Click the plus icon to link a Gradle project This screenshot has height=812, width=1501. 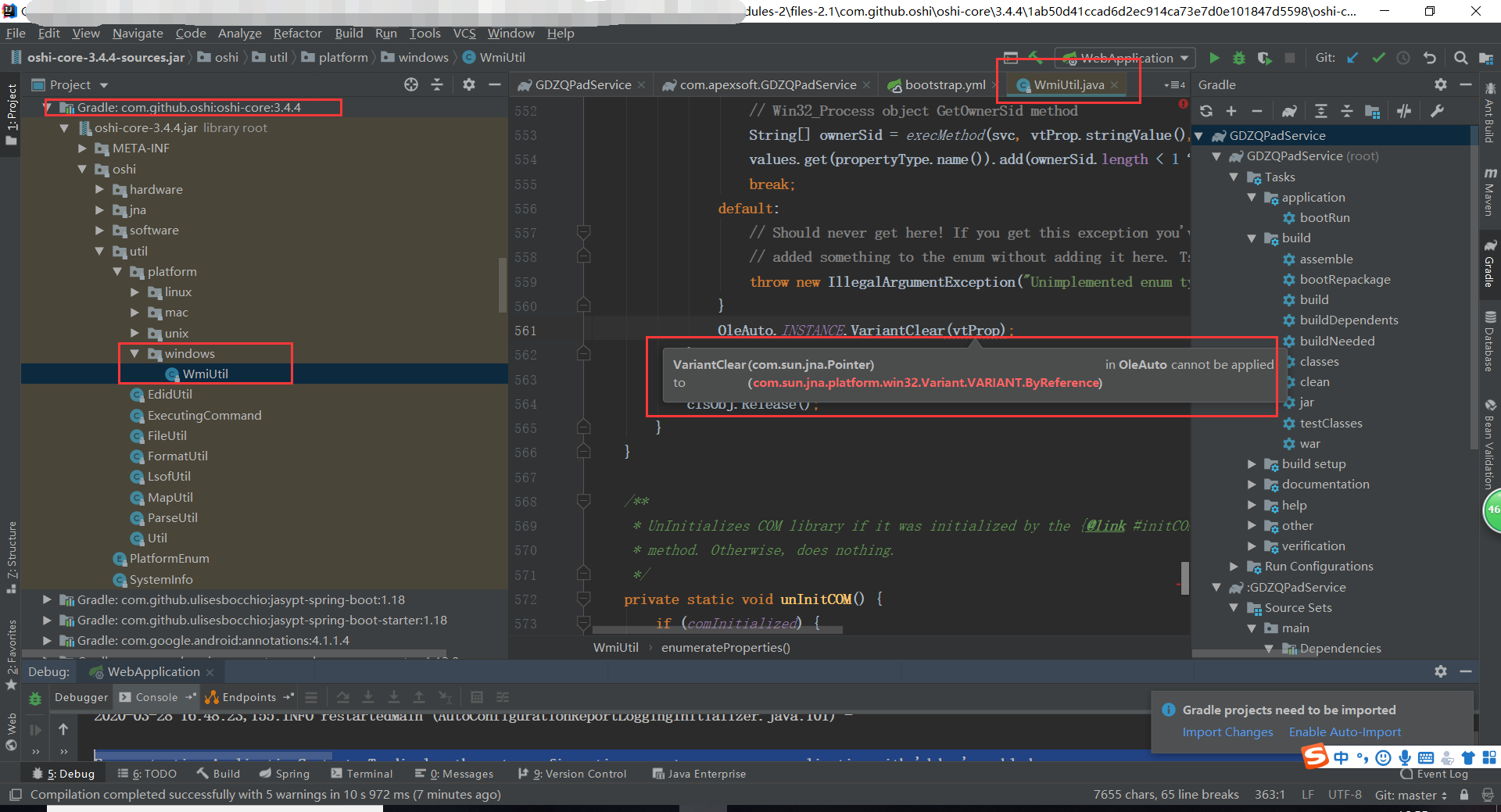pyautogui.click(x=1231, y=111)
